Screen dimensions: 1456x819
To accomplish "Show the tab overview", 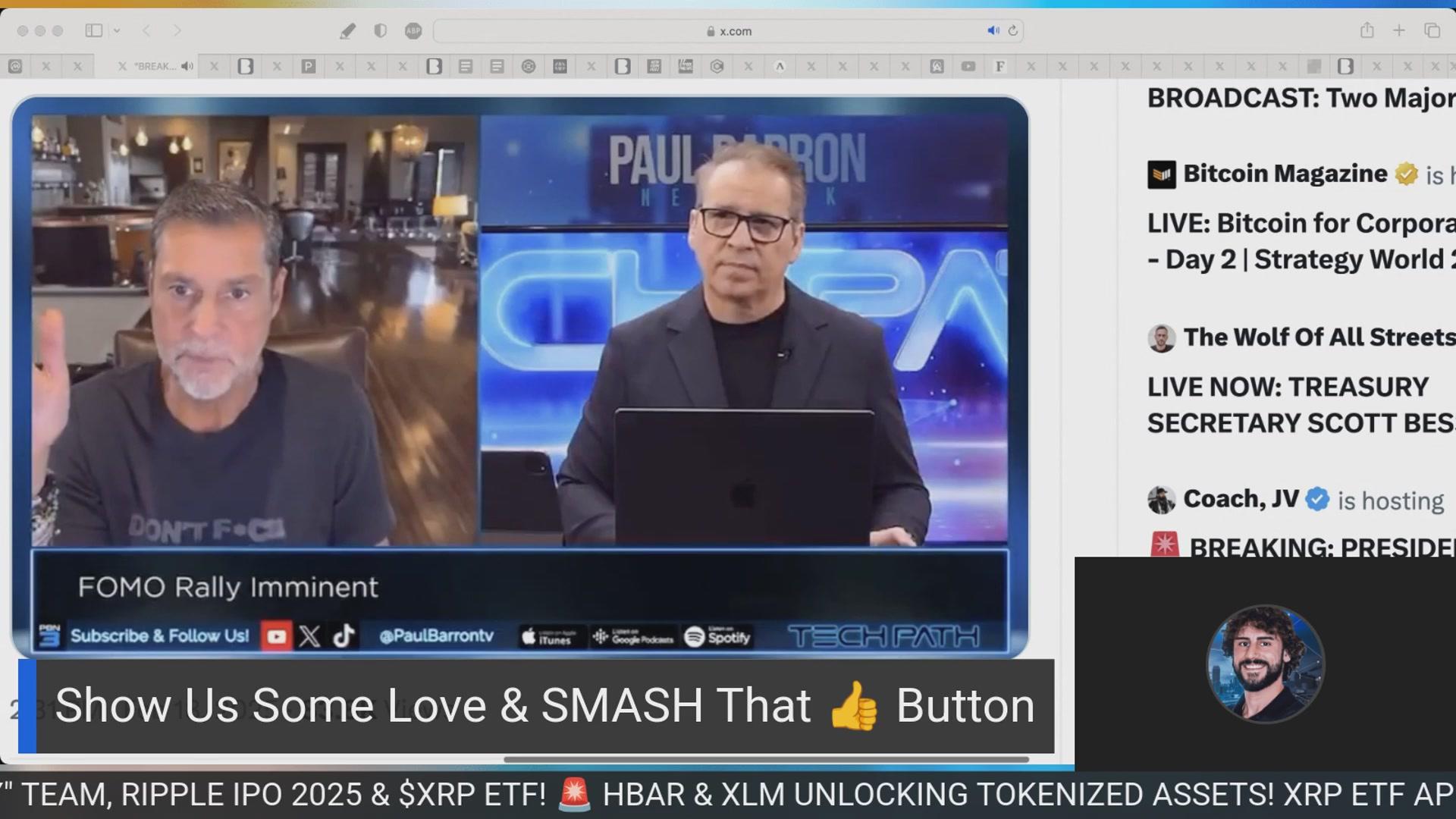I will (1432, 30).
